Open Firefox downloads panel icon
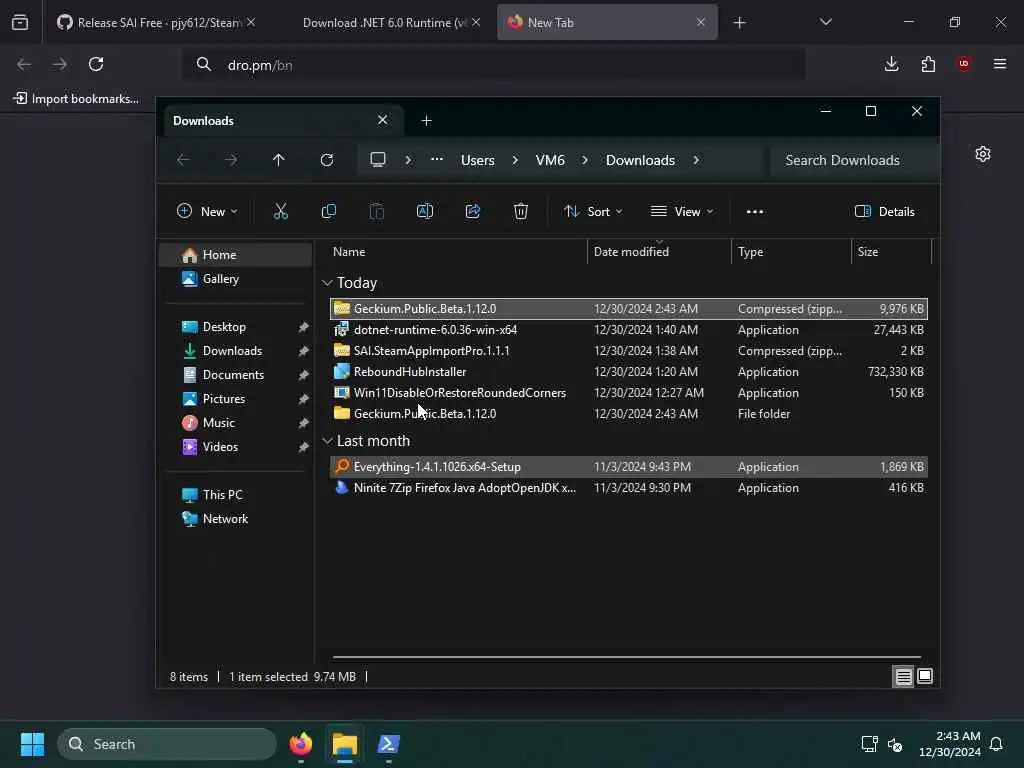Screen dimensions: 1024x768 (x=891, y=64)
